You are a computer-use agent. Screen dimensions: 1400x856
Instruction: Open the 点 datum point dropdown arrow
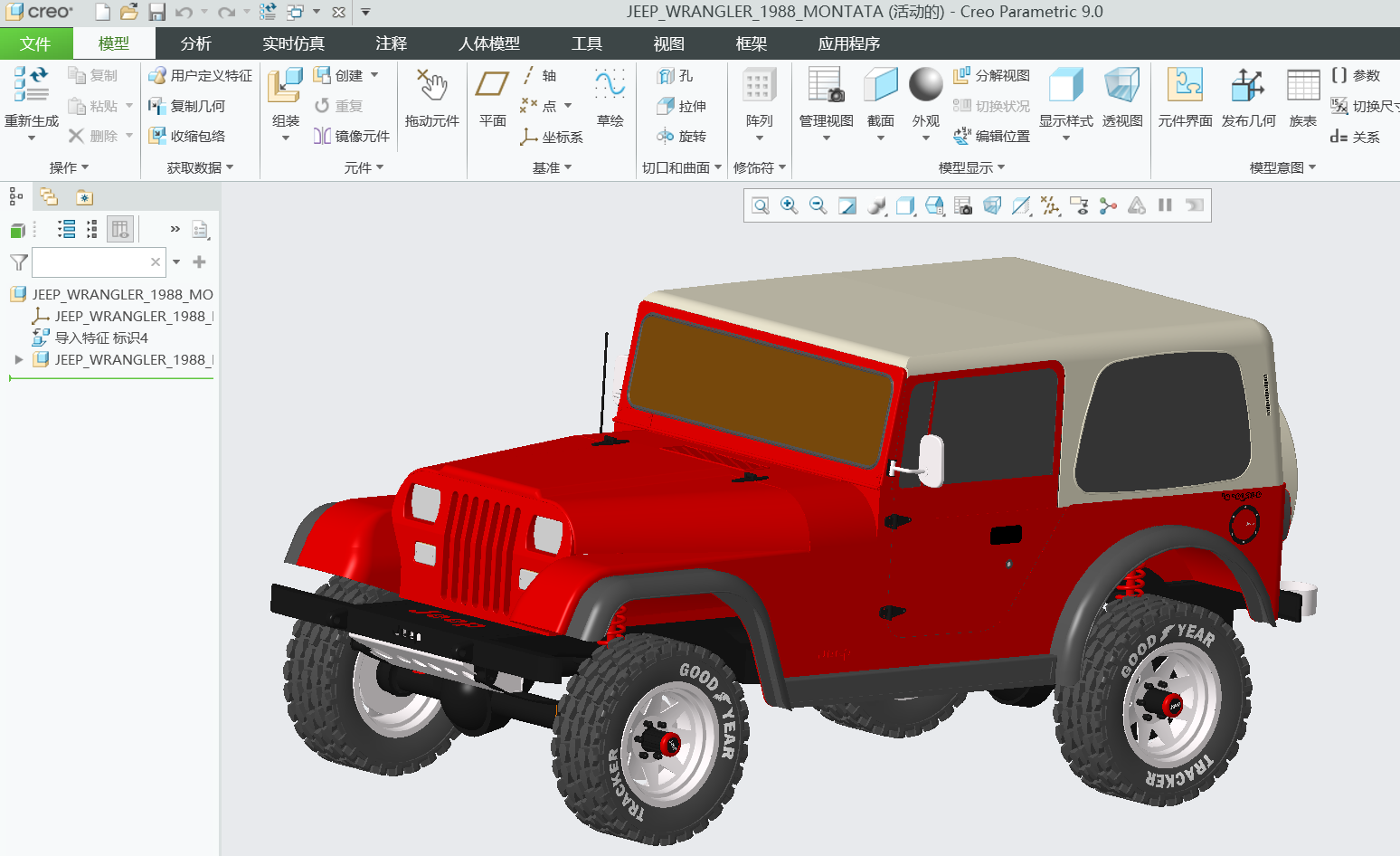[x=568, y=106]
